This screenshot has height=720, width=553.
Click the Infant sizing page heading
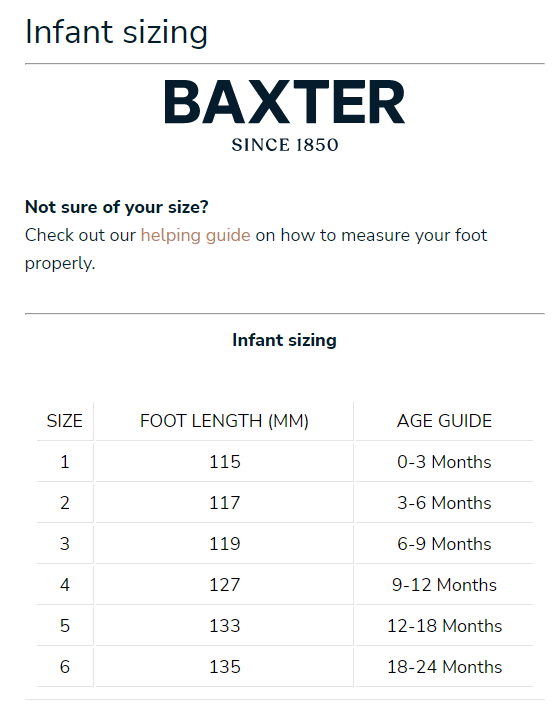116,32
